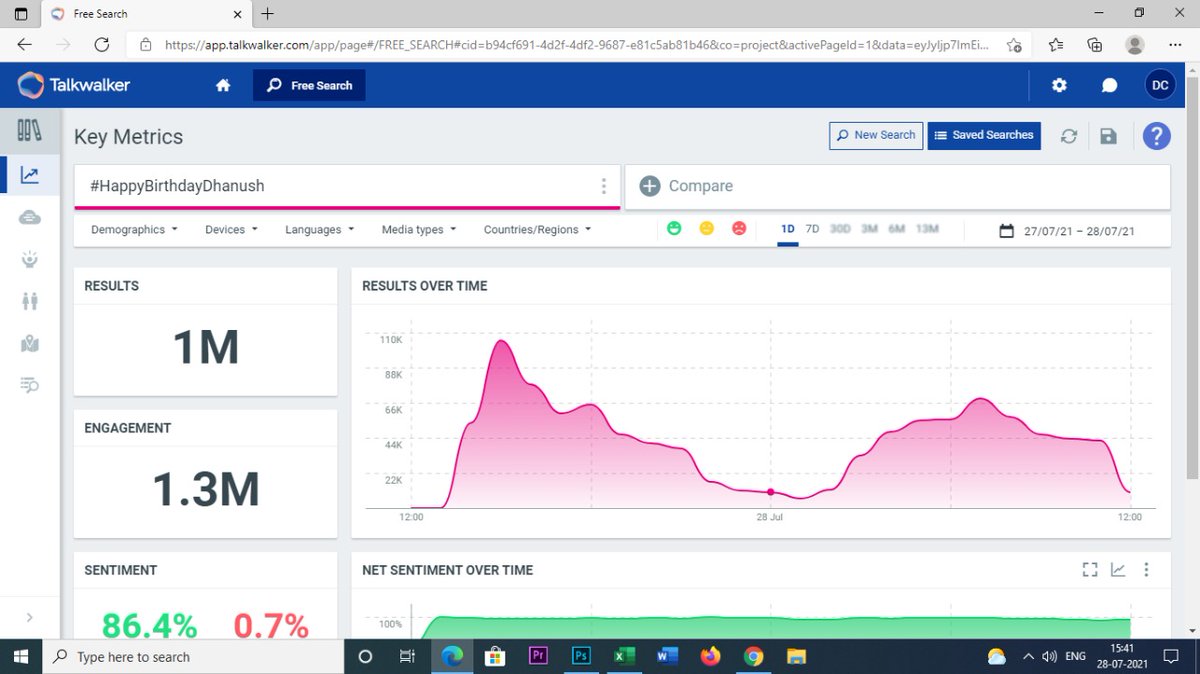Select the 3M time range
This screenshot has width=1200, height=674.
(869, 229)
